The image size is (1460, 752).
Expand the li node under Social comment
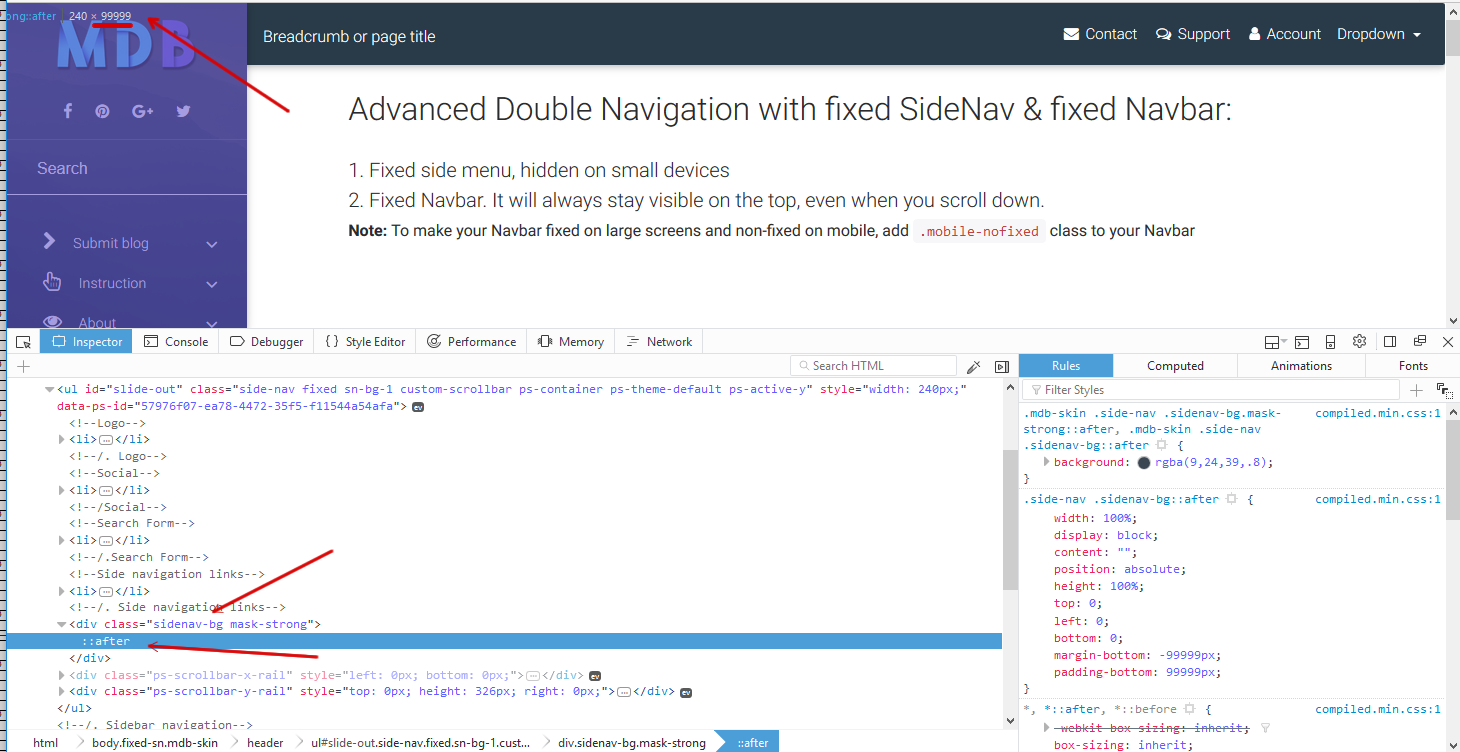tap(63, 490)
